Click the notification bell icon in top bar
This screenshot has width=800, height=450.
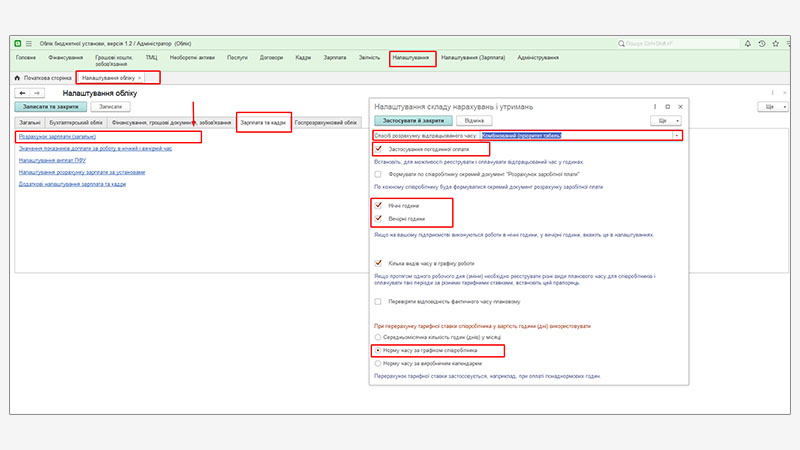point(746,44)
